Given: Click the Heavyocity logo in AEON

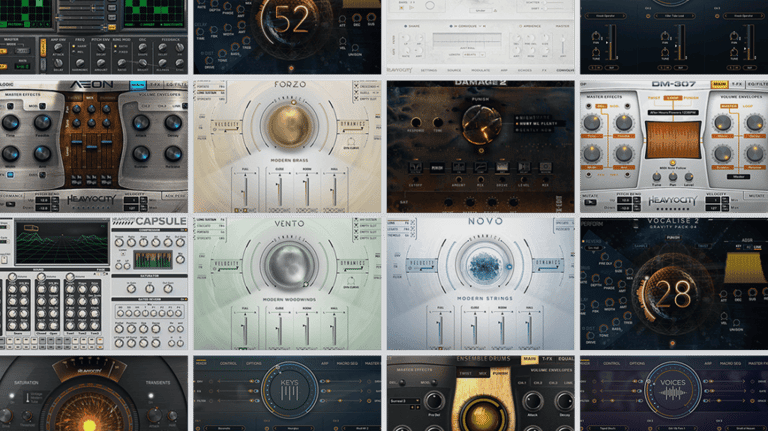Looking at the screenshot, I should coord(91,200).
